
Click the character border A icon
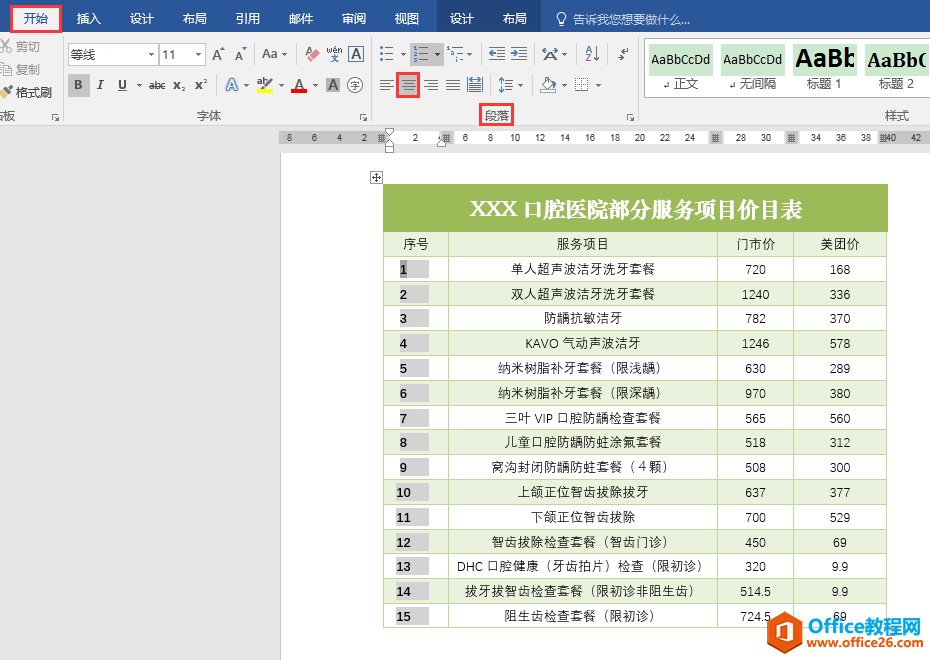pos(356,55)
